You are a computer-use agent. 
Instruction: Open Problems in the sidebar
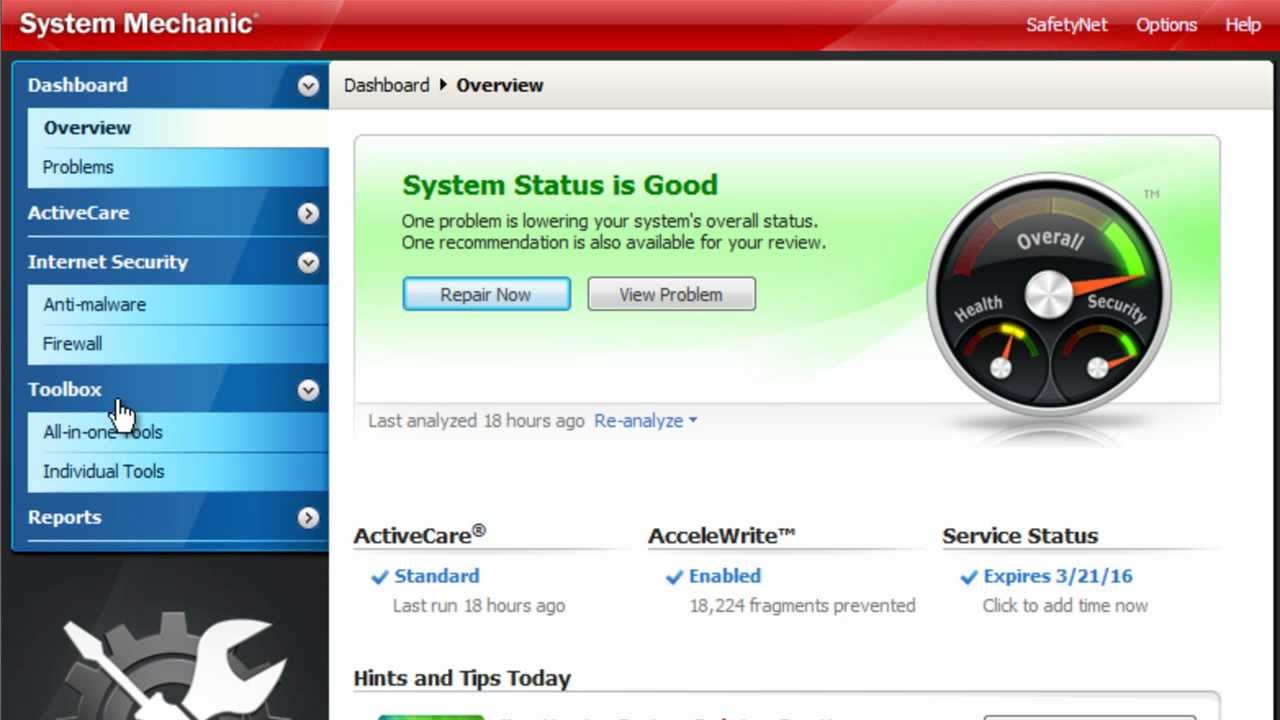178,167
